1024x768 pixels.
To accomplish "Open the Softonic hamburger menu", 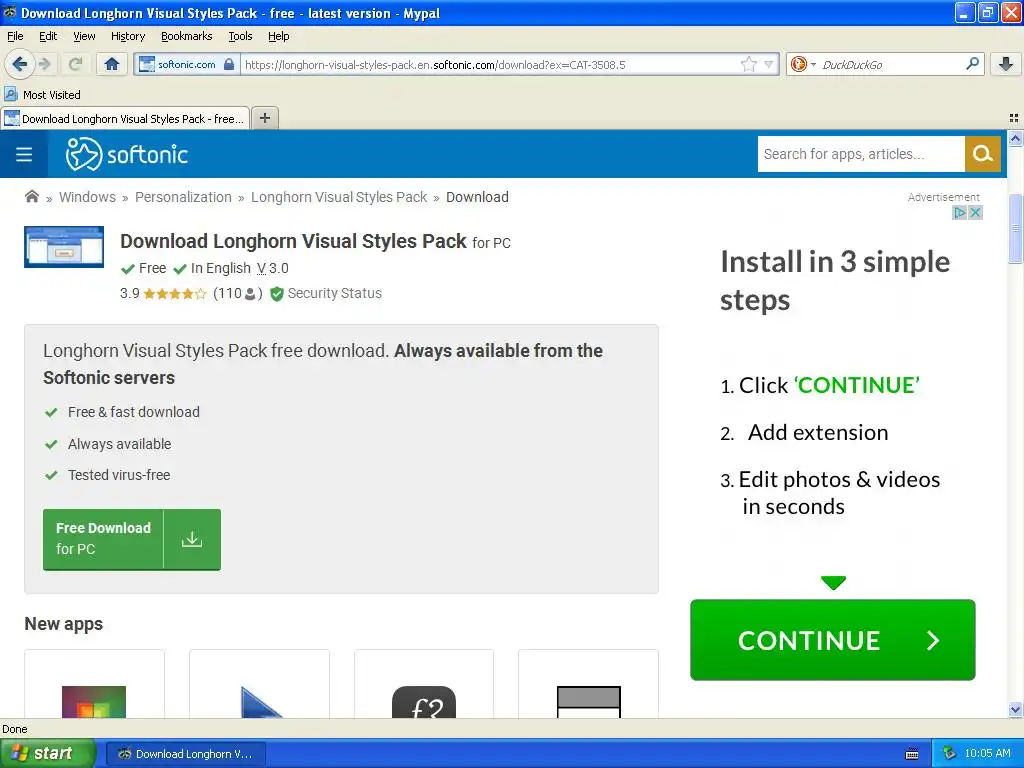I will (24, 154).
